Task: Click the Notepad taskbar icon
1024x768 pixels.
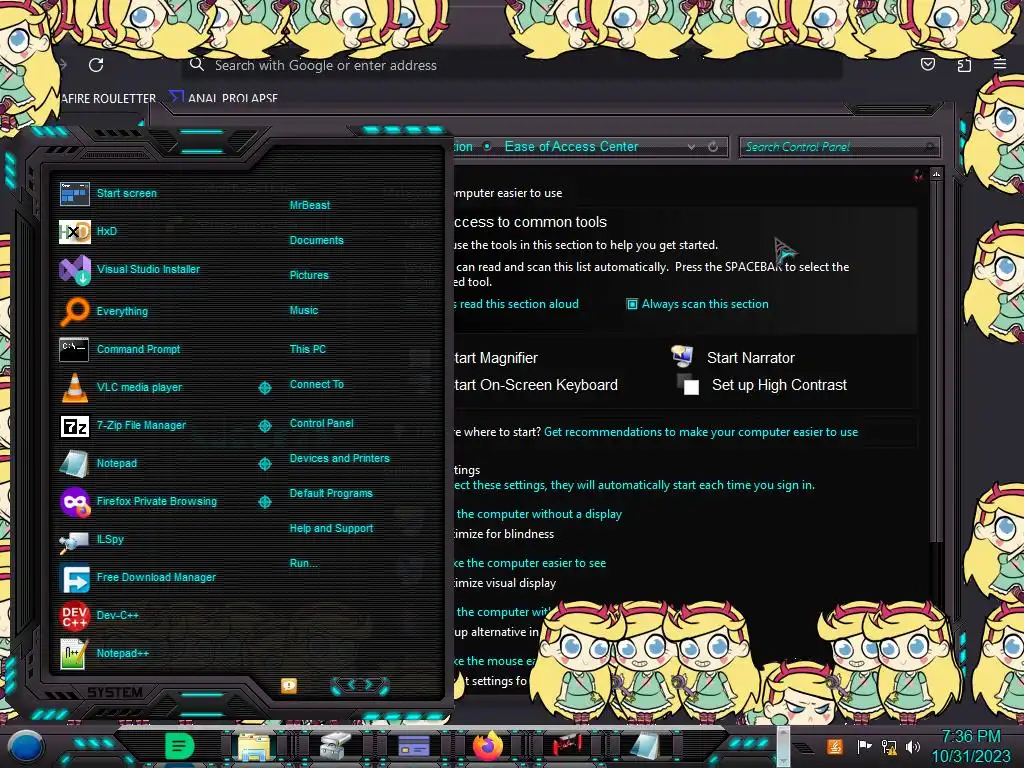Action: pyautogui.click(x=645, y=746)
